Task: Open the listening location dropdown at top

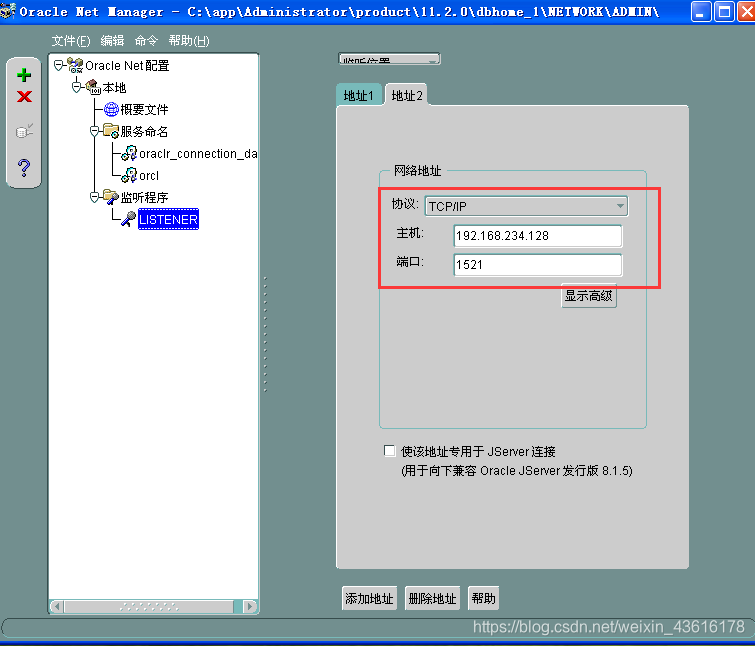Action: (x=389, y=60)
